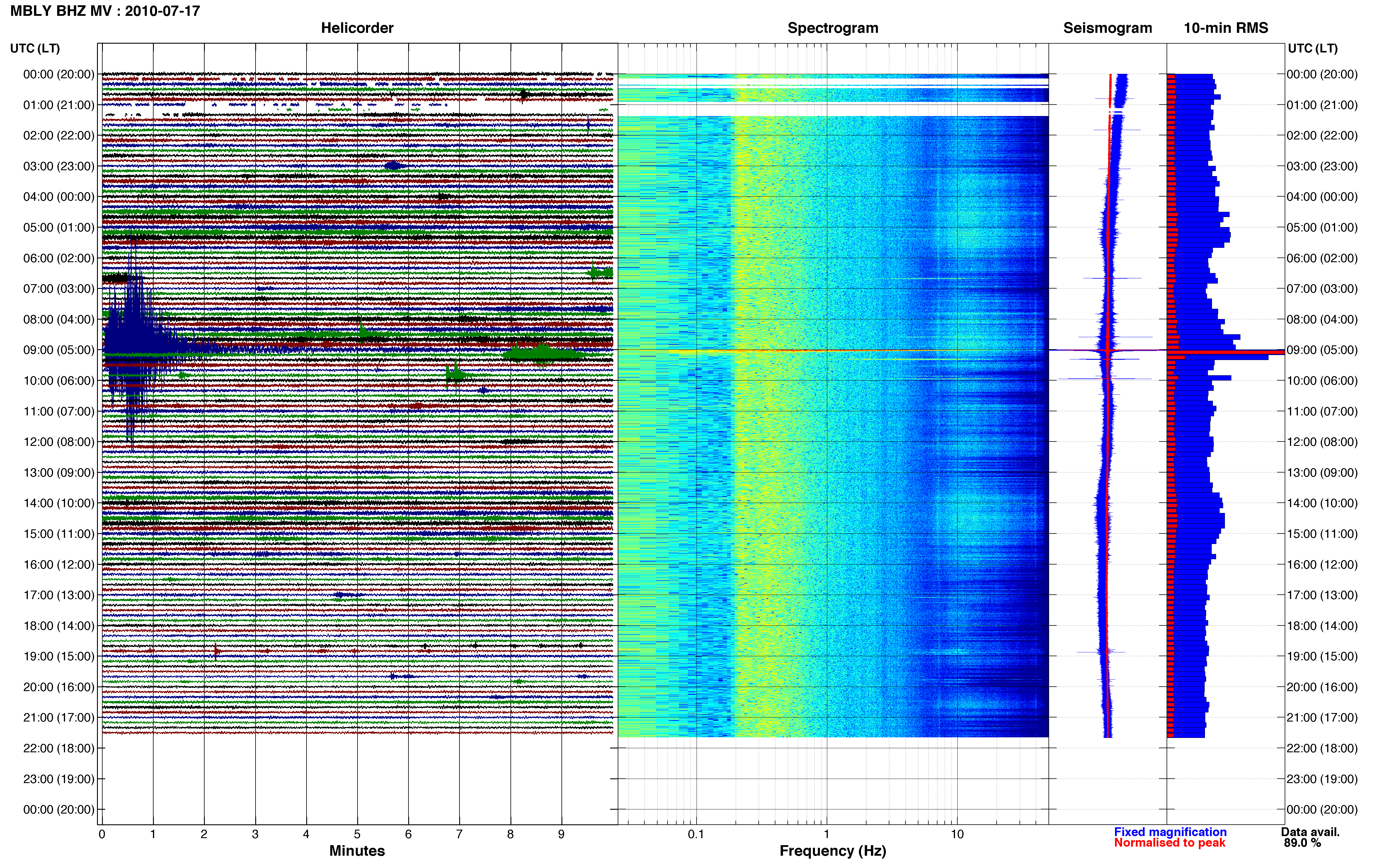Click minute tick label '5' on helicorder axis
The width and height of the screenshot is (1389, 868).
click(x=357, y=834)
